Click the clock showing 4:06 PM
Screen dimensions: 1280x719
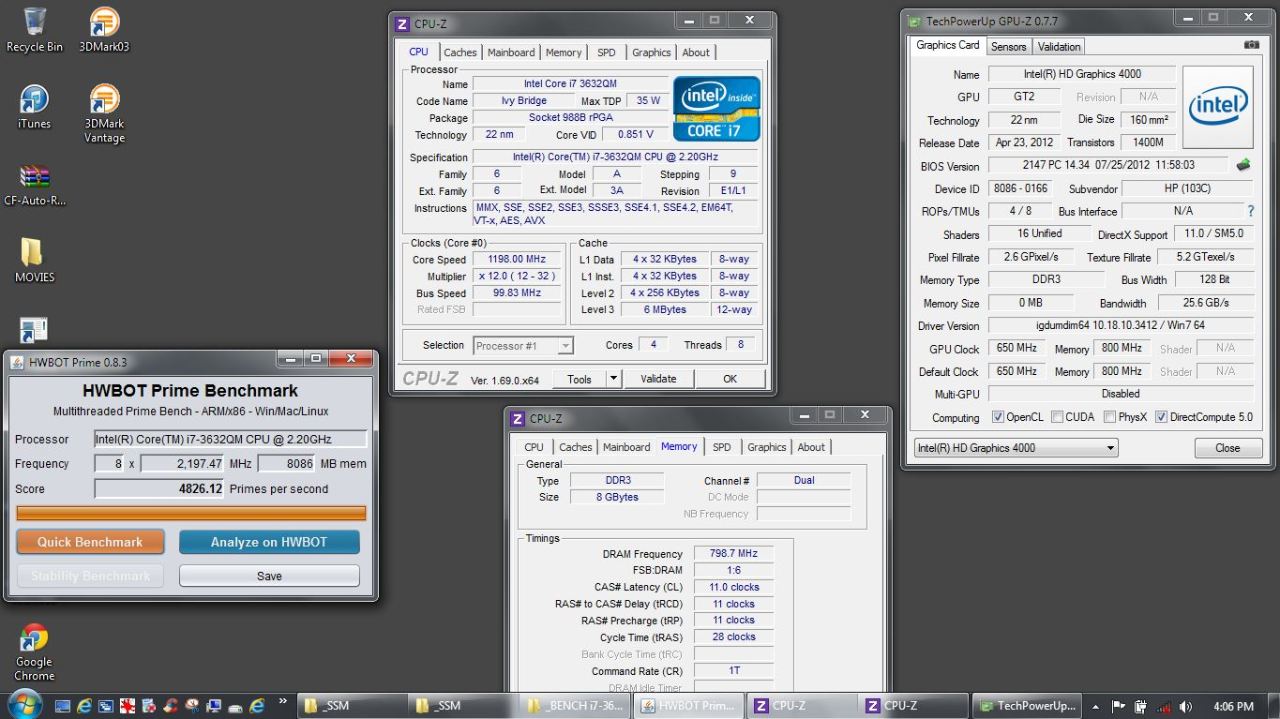click(1233, 707)
